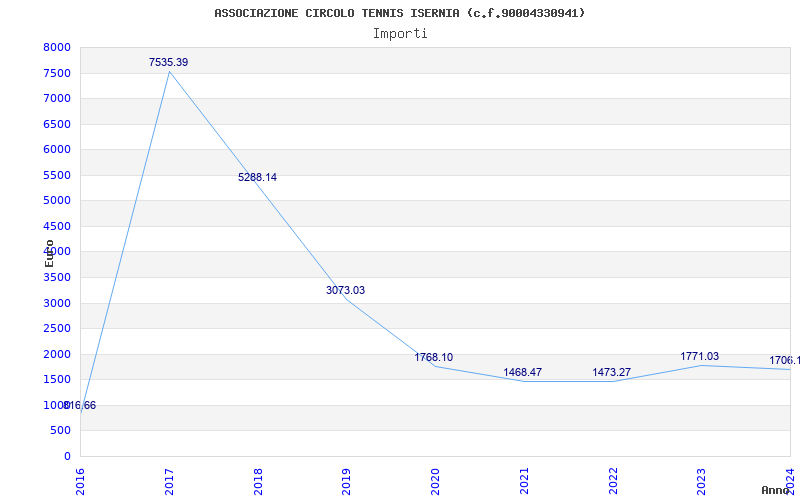Select the 2018 x-axis year label
This screenshot has height=500, width=800.
[258, 482]
